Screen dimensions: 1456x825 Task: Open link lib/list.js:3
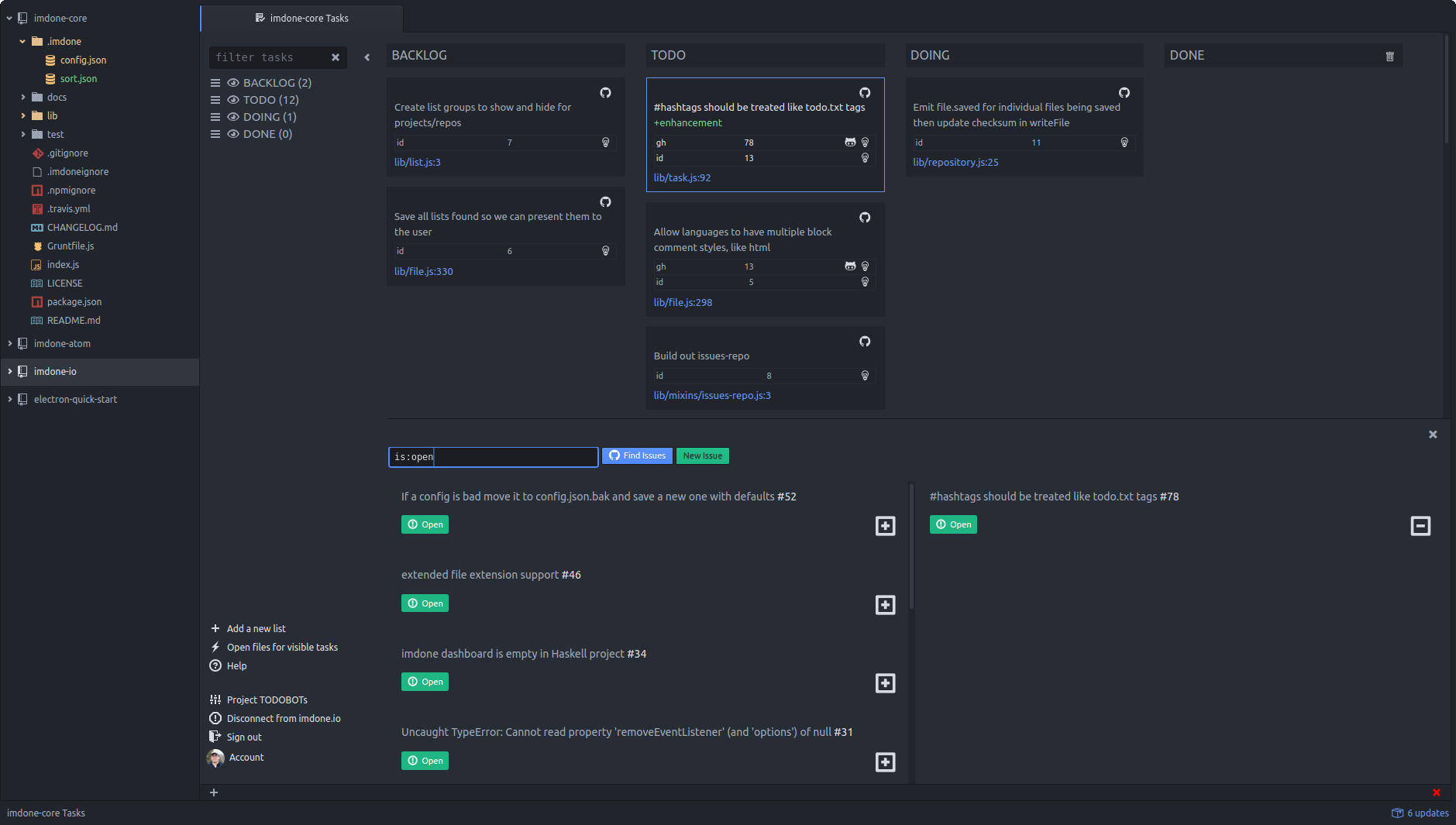pos(417,162)
